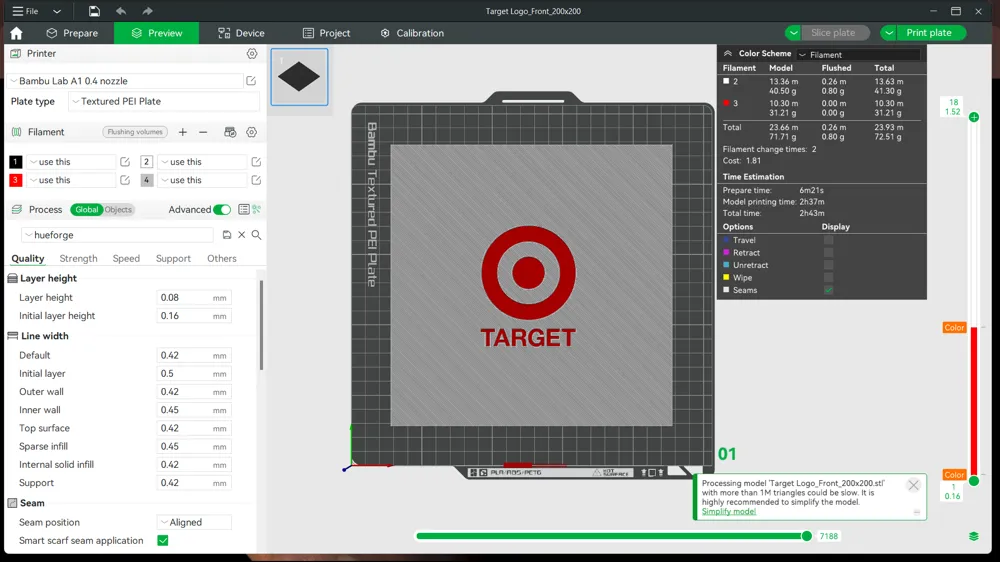Edit filament 2 preset icon
This screenshot has width=1000, height=562.
256,162
